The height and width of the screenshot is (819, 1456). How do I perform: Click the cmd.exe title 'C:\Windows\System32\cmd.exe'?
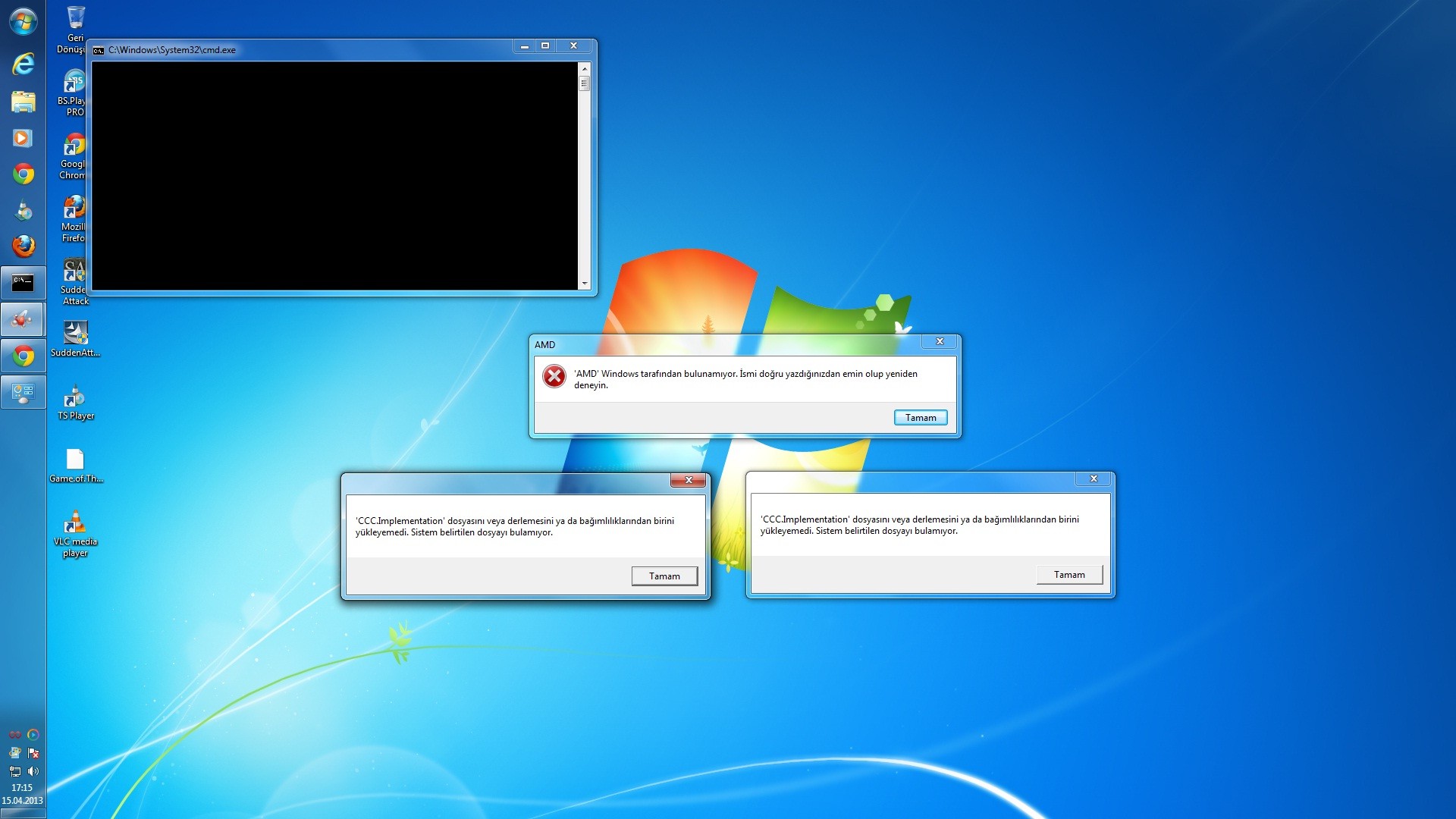click(172, 50)
